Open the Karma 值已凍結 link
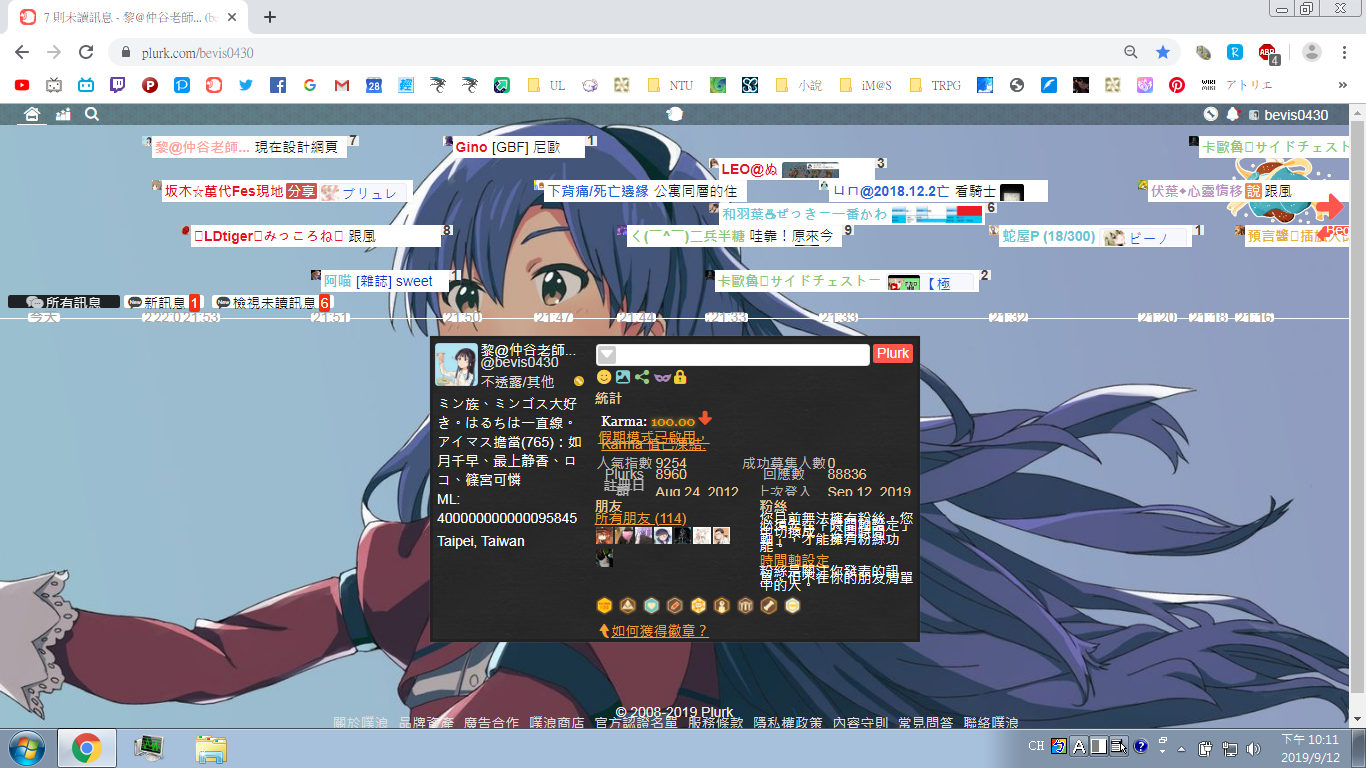Image resolution: width=1366 pixels, height=768 pixels. pos(652,444)
